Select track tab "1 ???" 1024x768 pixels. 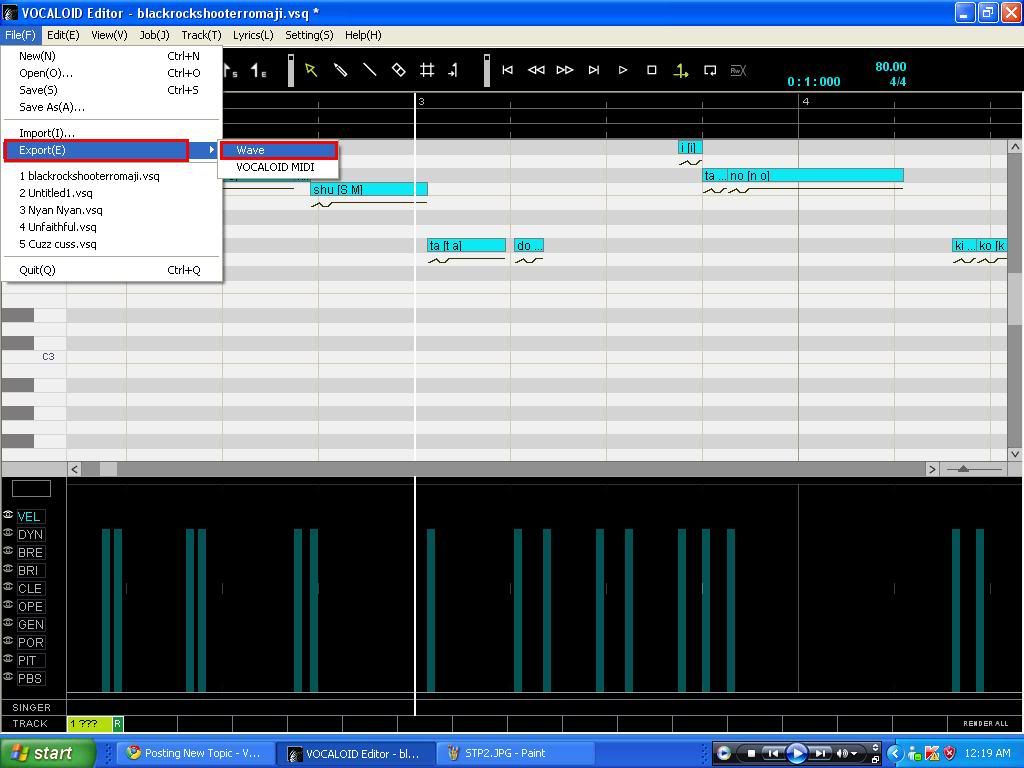click(90, 724)
